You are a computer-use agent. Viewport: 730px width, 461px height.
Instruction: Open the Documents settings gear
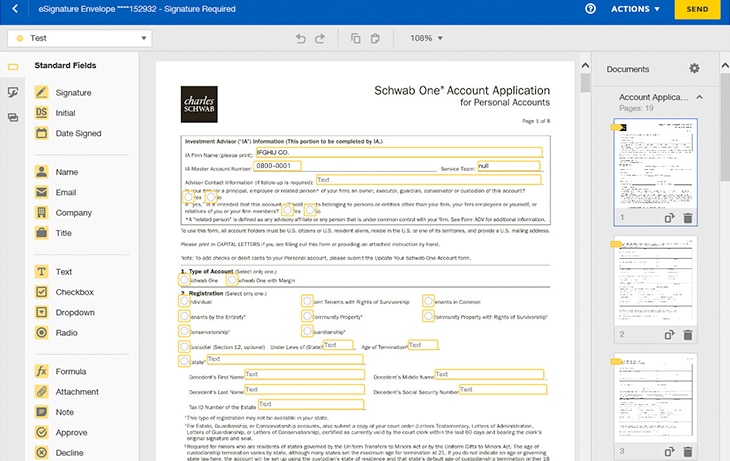click(x=694, y=68)
